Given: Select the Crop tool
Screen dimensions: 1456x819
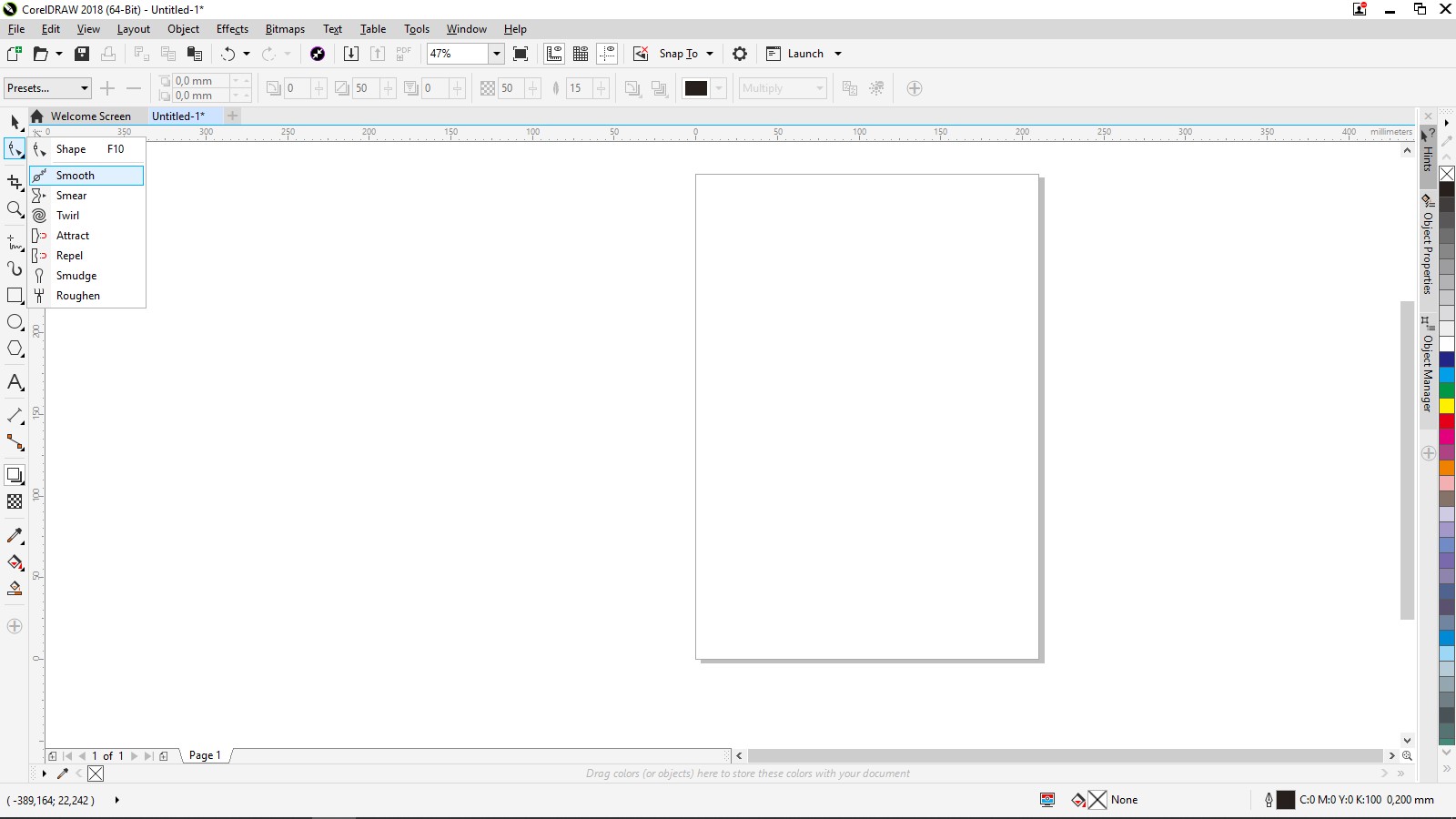Looking at the screenshot, I should pos(15,182).
